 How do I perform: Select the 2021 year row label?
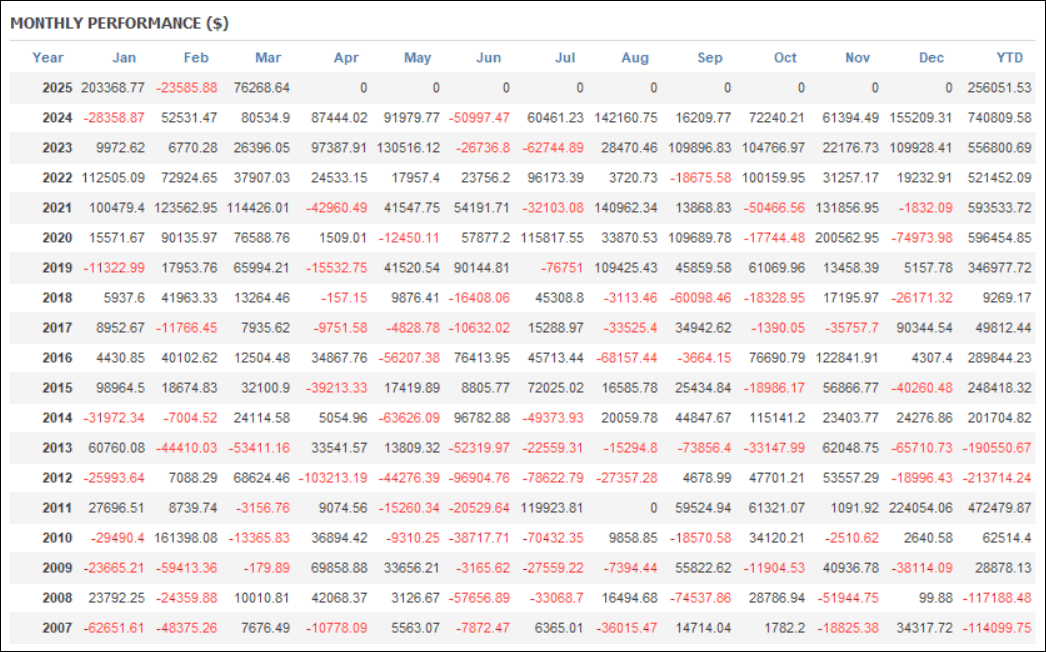(57, 208)
